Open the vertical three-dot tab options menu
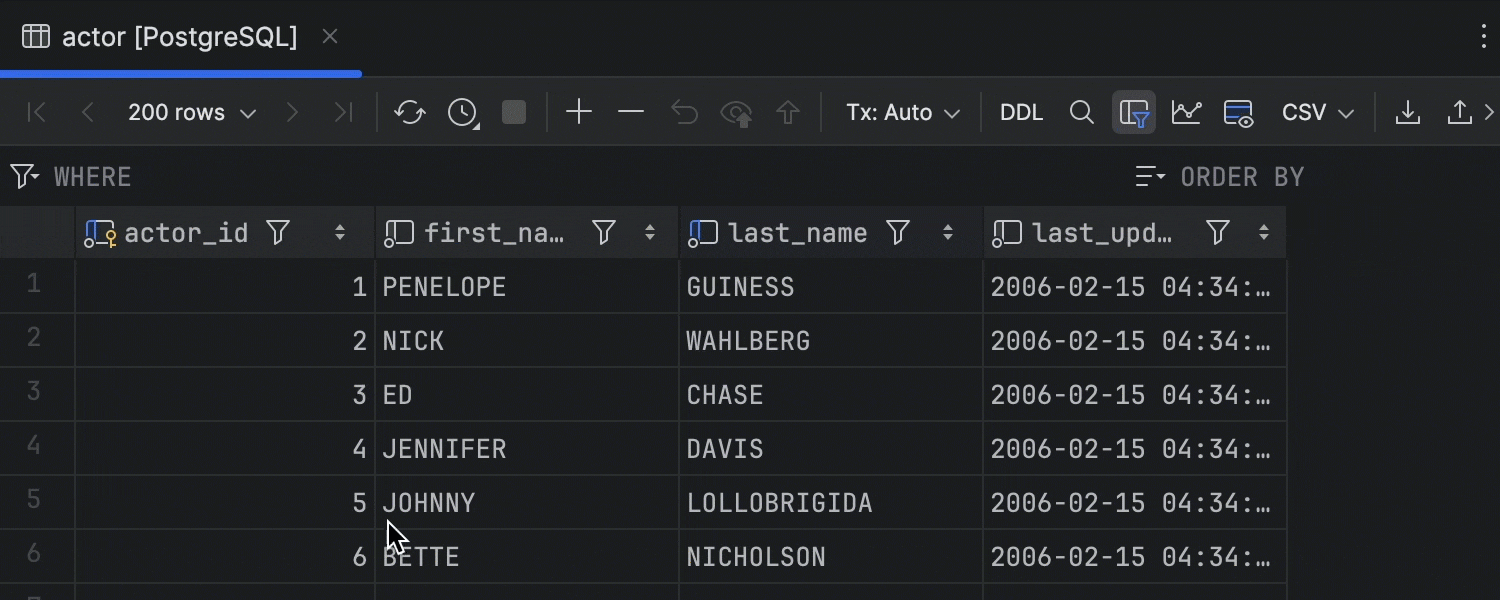The width and height of the screenshot is (1500, 600). point(1484,37)
